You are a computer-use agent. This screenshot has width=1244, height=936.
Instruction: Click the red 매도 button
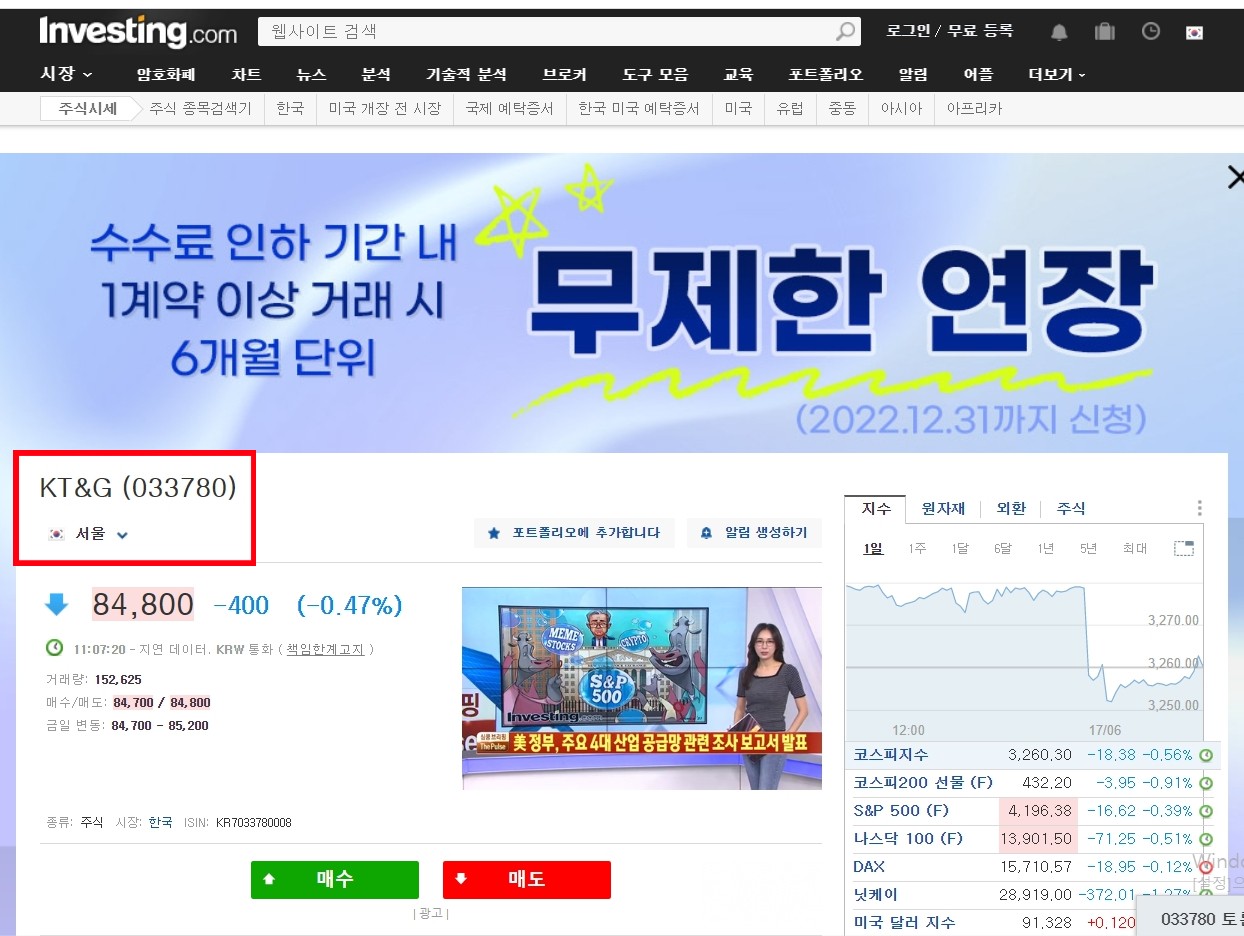click(x=527, y=880)
